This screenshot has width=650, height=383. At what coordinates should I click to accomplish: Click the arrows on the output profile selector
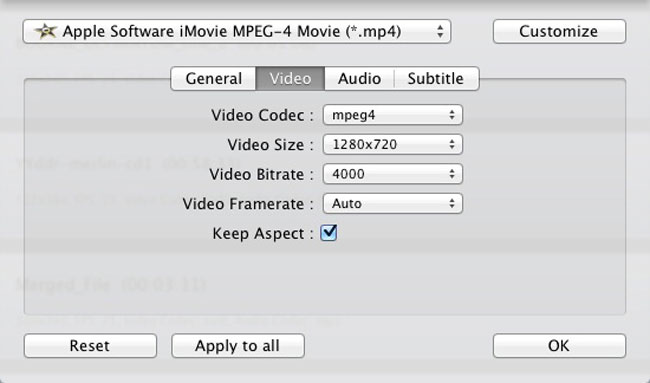(x=440, y=32)
